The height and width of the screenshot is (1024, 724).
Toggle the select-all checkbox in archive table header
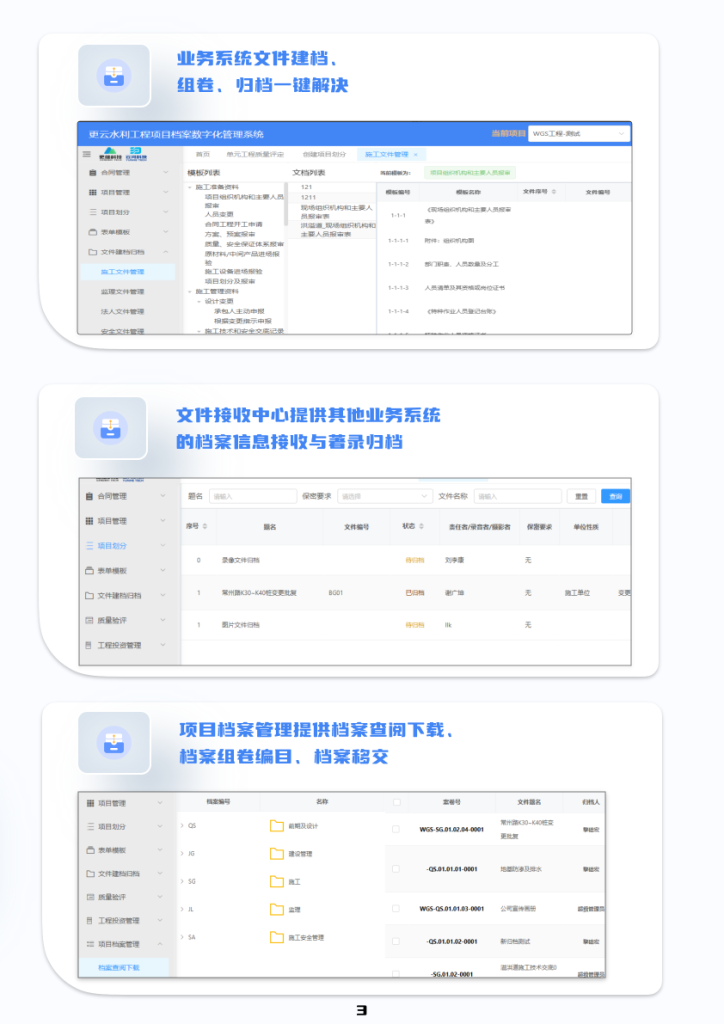tap(396, 801)
